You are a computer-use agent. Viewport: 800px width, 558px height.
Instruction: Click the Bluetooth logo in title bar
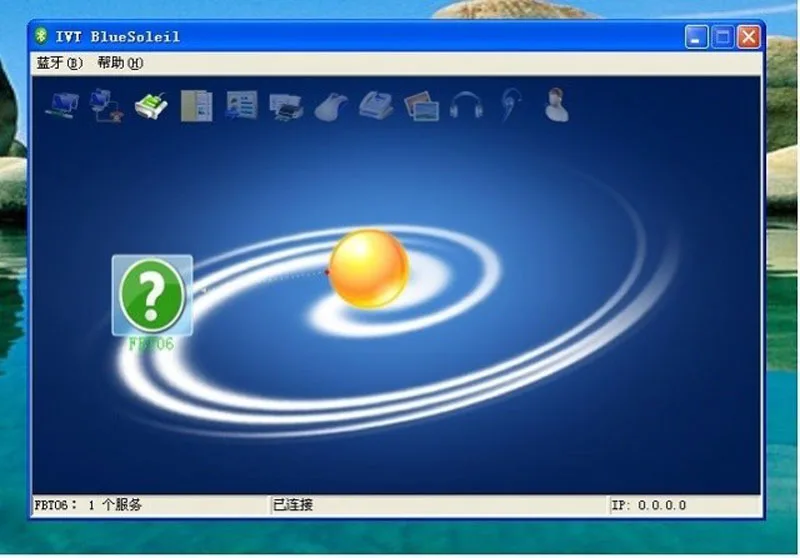pyautogui.click(x=41, y=36)
